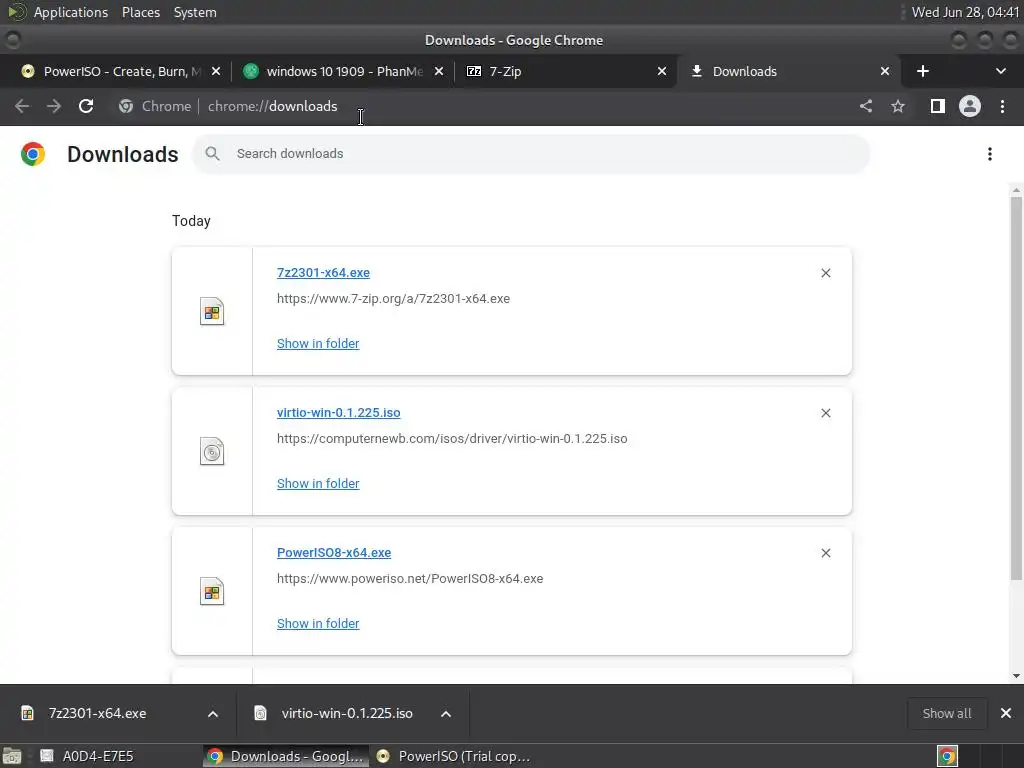Show PowerISO8-x64.exe in folder

click(x=318, y=624)
